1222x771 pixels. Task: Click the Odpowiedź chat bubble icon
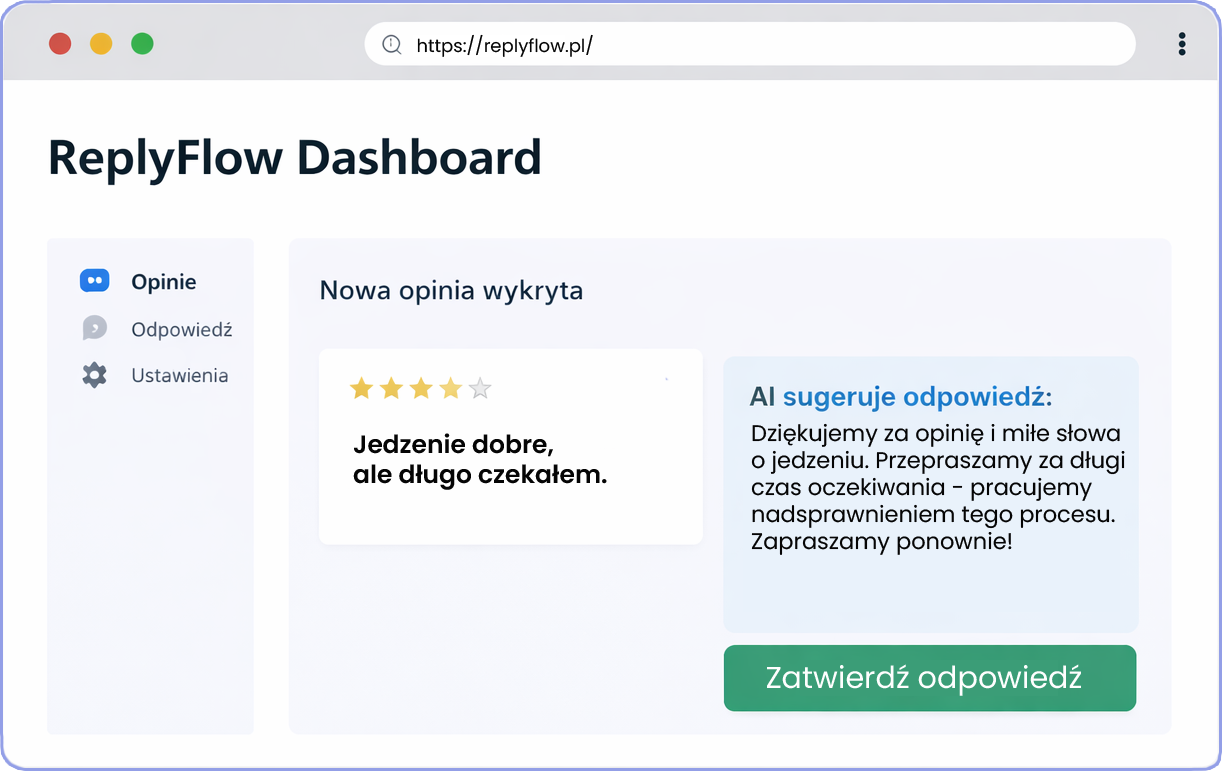point(94,328)
